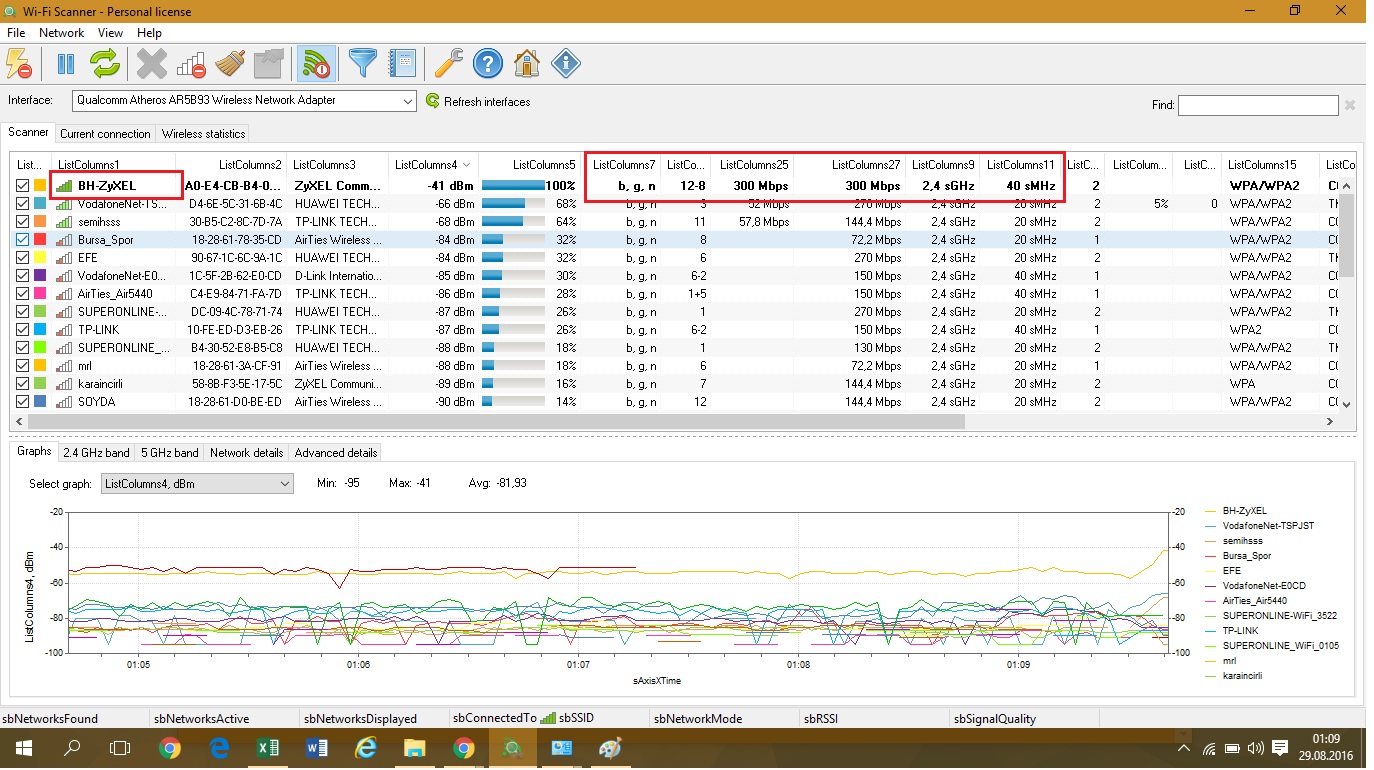Click the grayed folder with hand icon
1374x770 pixels.
click(x=268, y=64)
